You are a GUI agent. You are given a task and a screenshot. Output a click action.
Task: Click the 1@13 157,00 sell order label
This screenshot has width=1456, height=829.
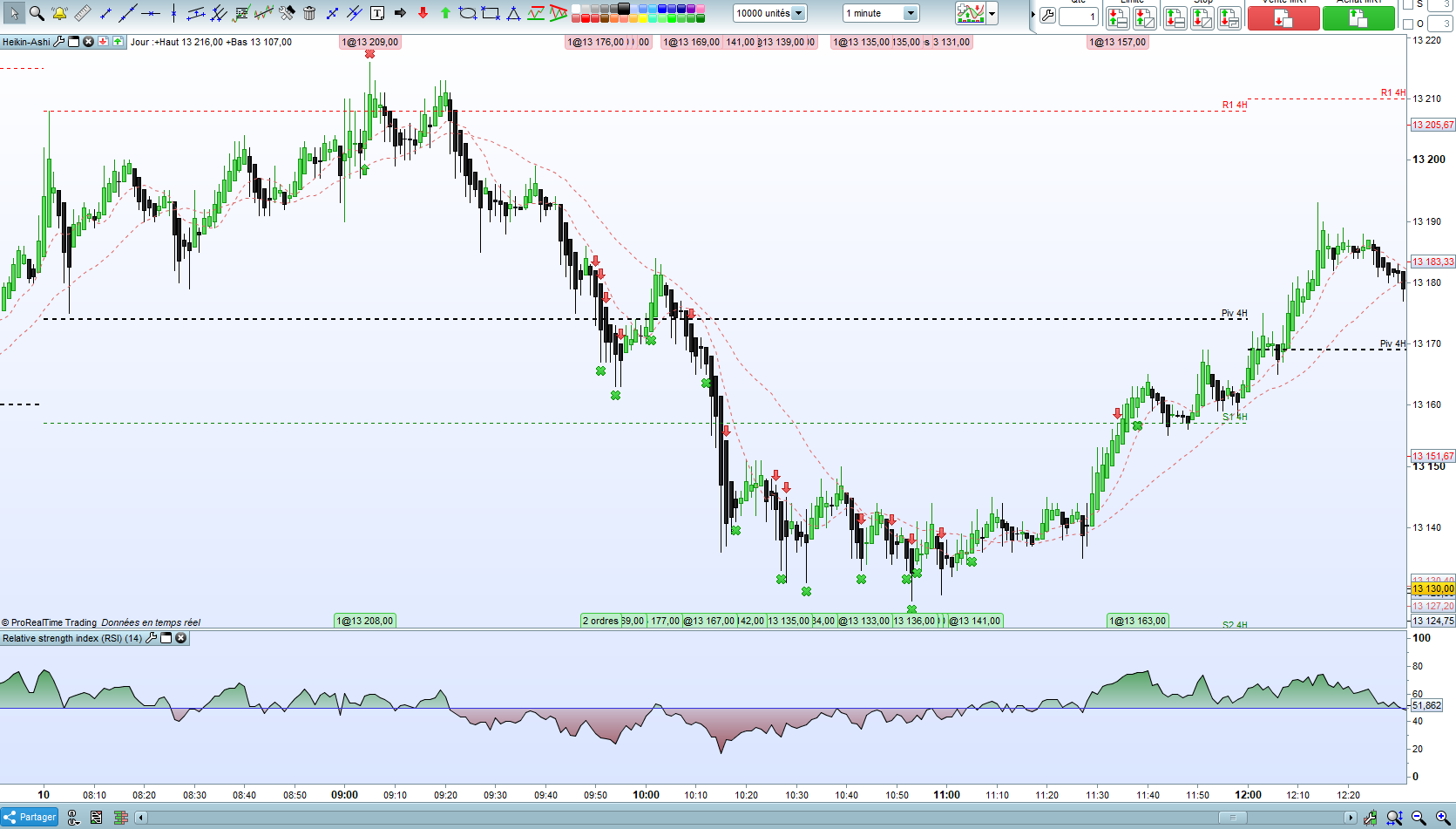coord(1118,42)
